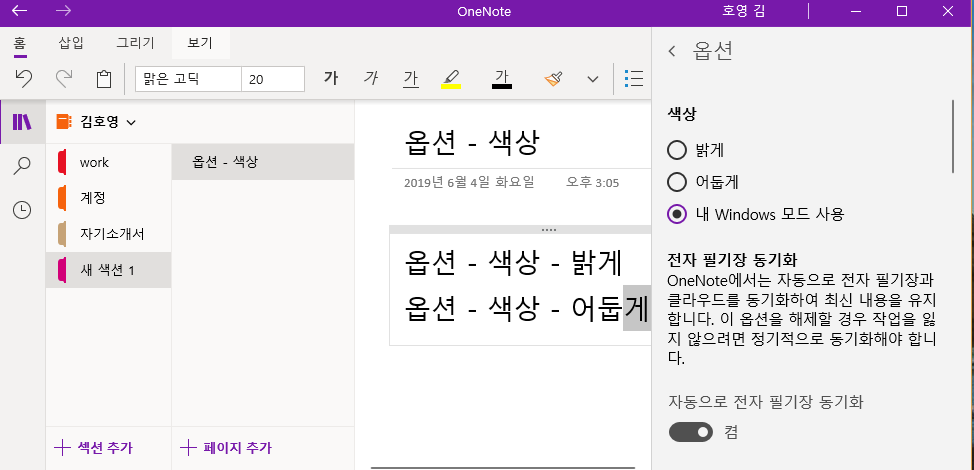
Task: Click the back arrow in title bar
Action: pos(19,11)
